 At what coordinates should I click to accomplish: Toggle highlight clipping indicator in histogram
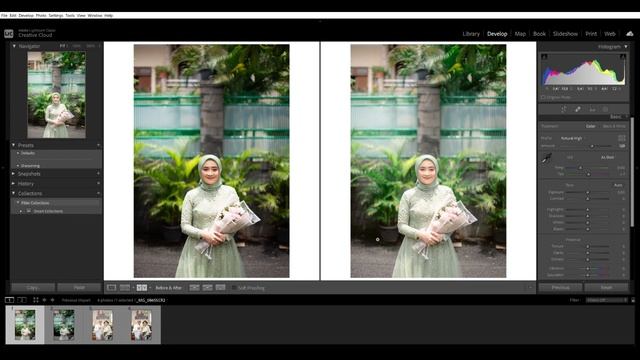click(x=622, y=57)
